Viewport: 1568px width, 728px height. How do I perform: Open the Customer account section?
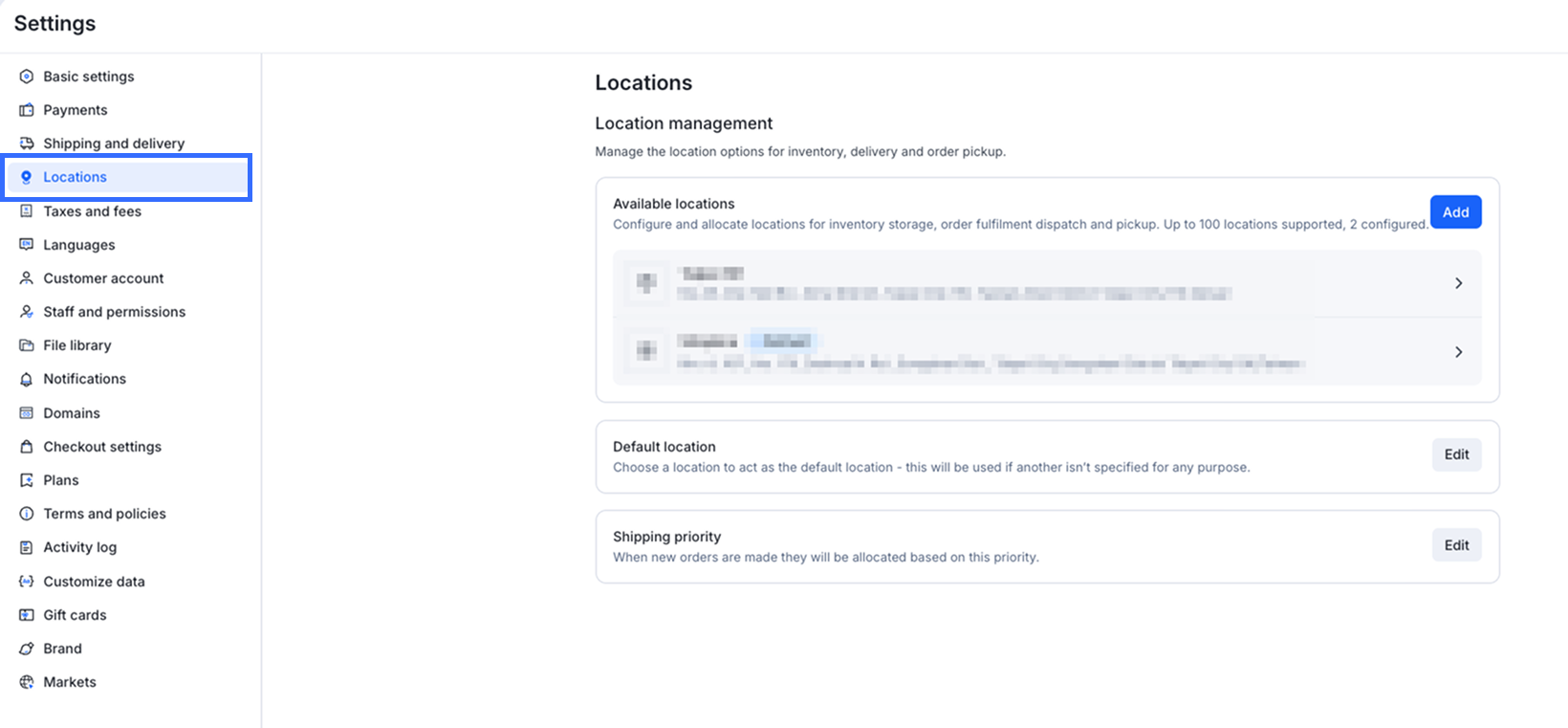pos(103,278)
